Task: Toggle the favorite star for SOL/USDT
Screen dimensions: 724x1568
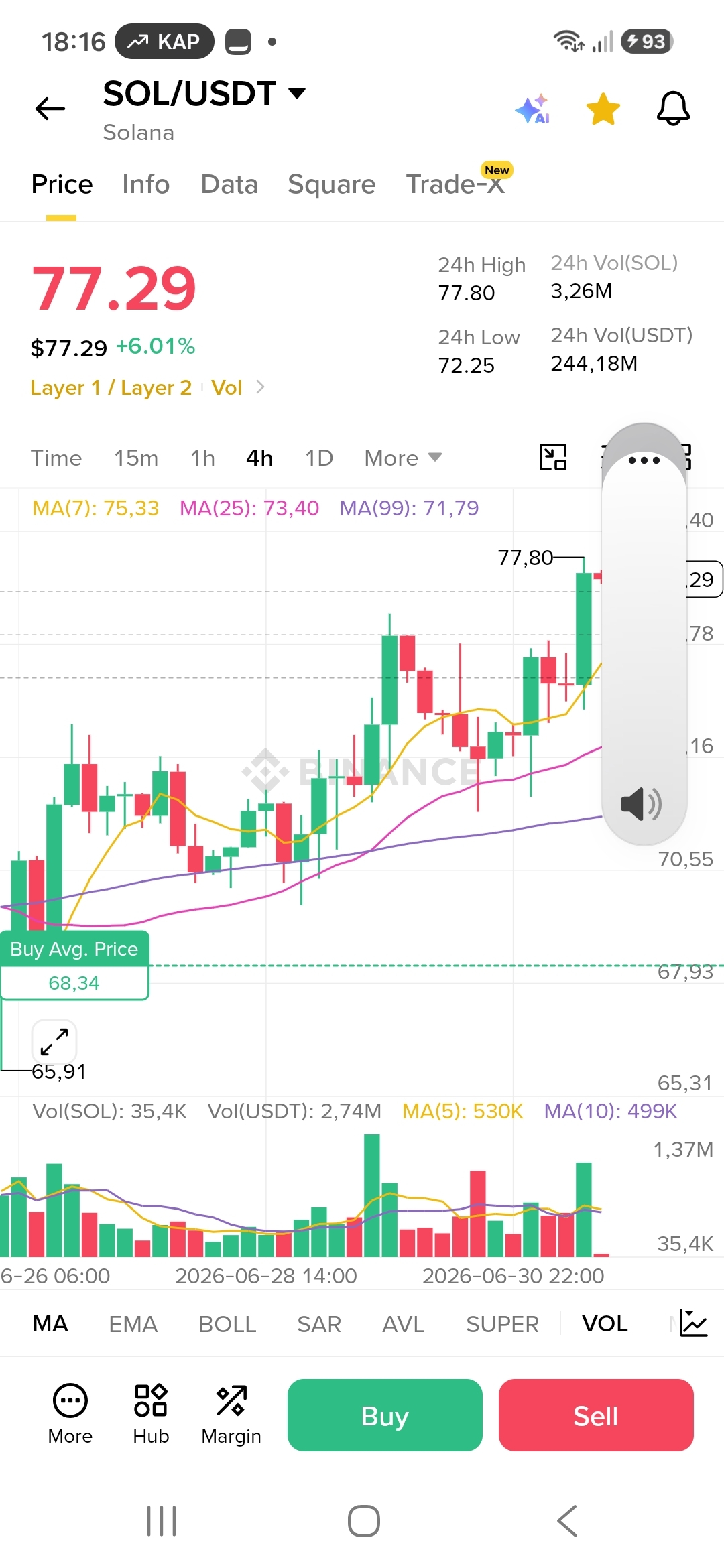Action: tap(603, 109)
